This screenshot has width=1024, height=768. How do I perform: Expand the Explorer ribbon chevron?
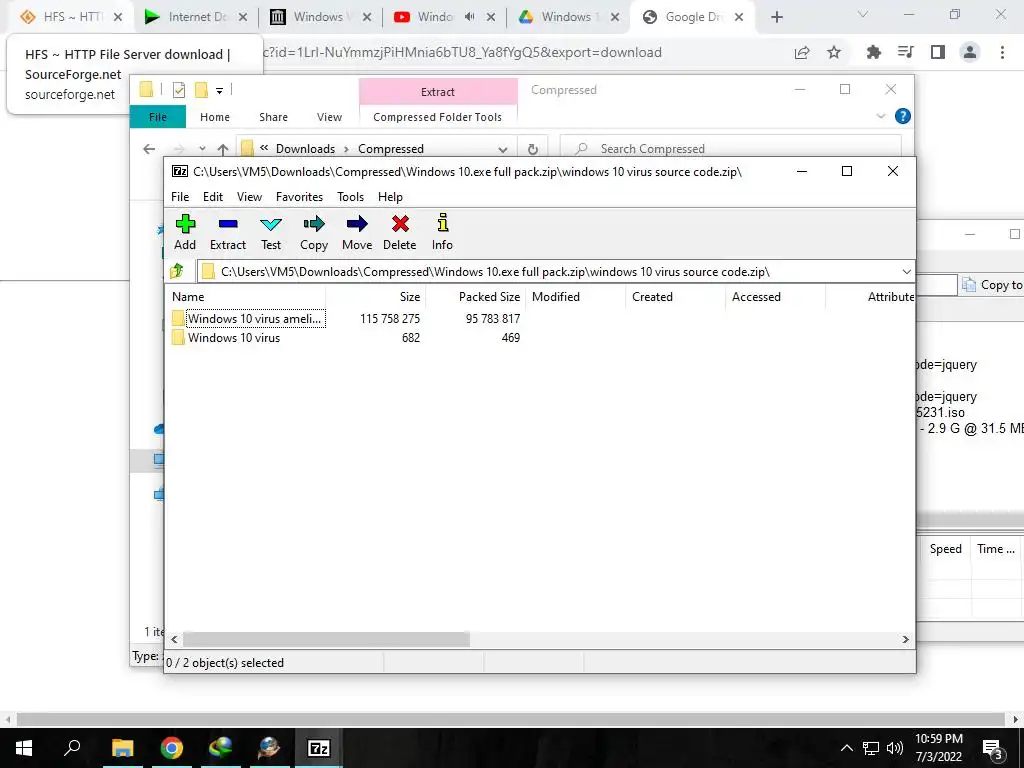(x=880, y=116)
